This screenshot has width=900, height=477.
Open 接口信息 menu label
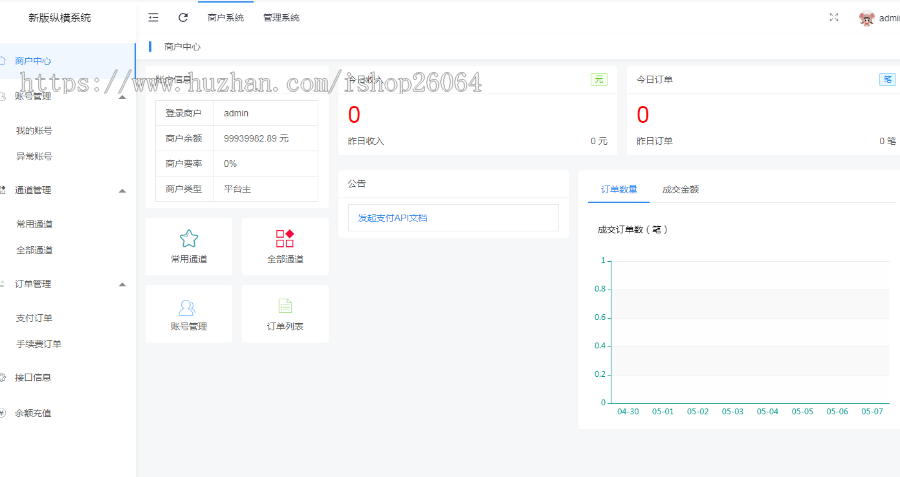(33, 377)
